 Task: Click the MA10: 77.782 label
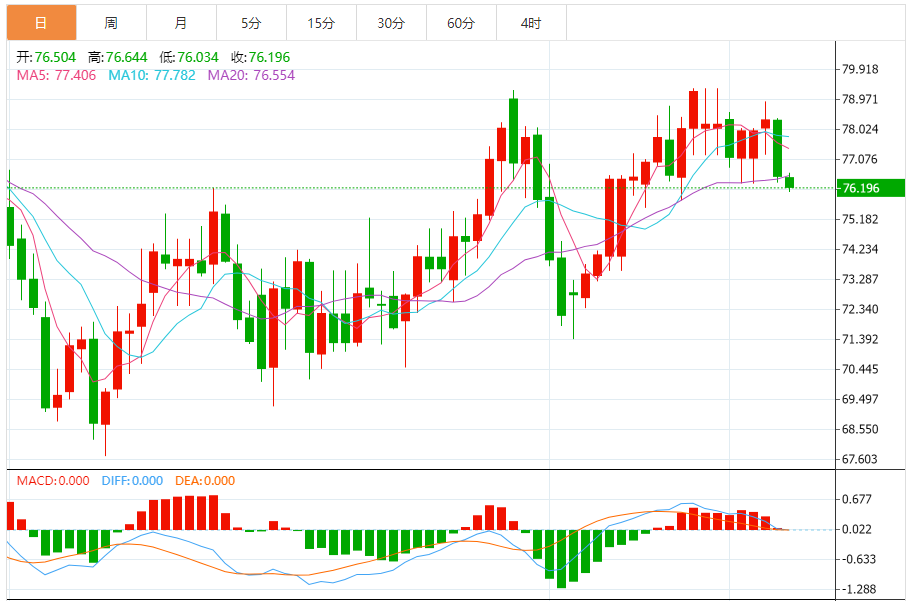[x=152, y=75]
